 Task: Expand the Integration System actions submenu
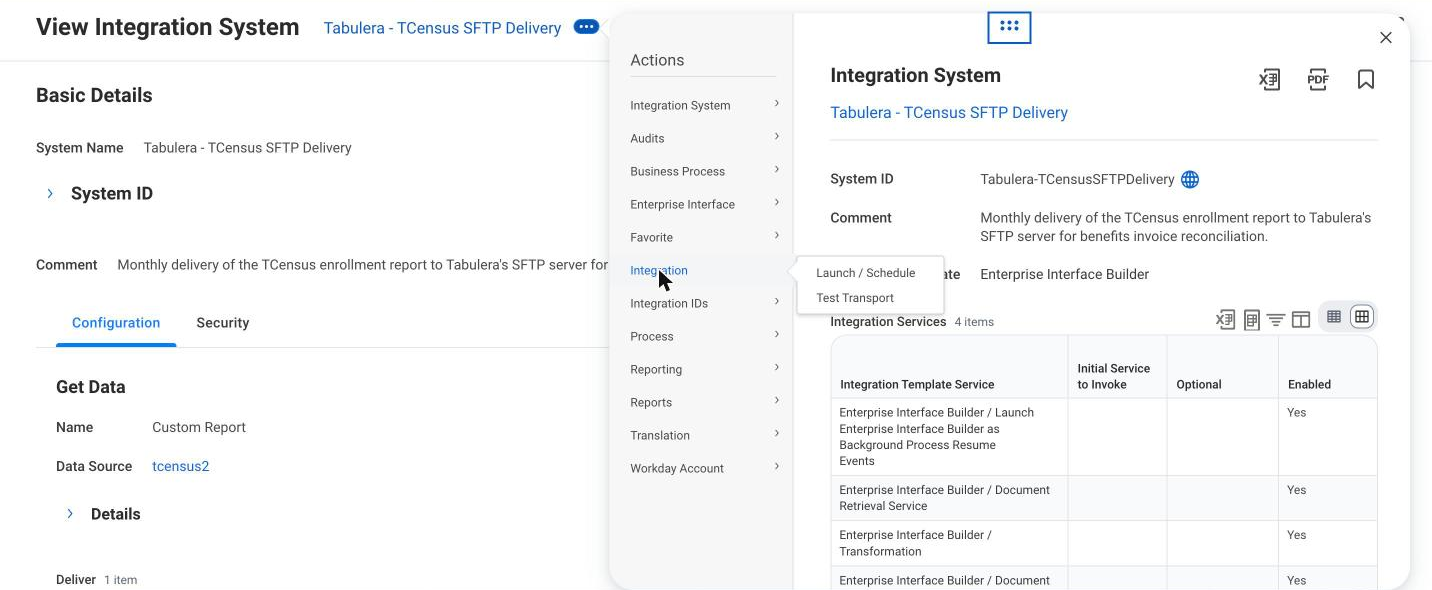(777, 104)
